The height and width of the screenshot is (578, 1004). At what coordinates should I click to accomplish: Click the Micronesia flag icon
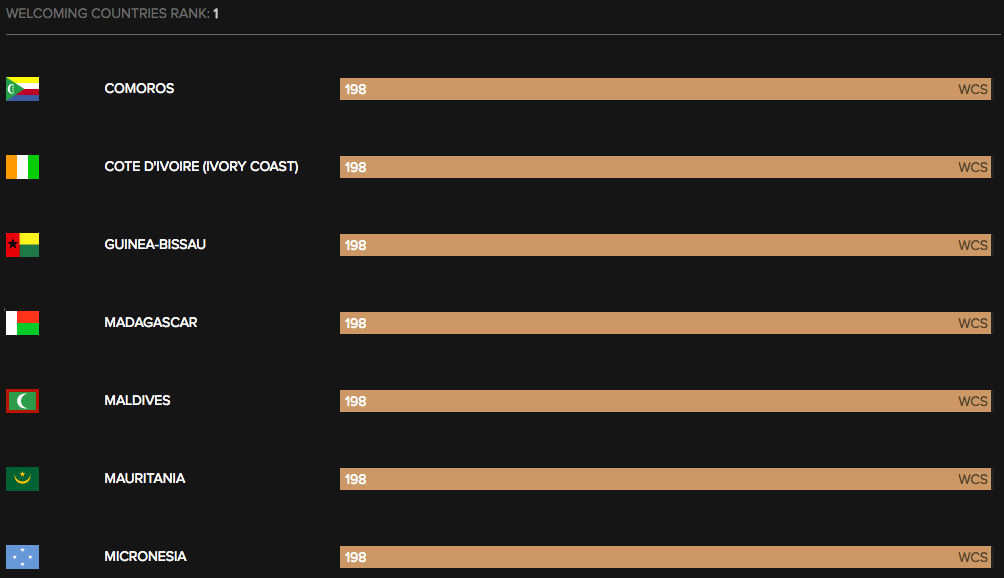[22, 557]
